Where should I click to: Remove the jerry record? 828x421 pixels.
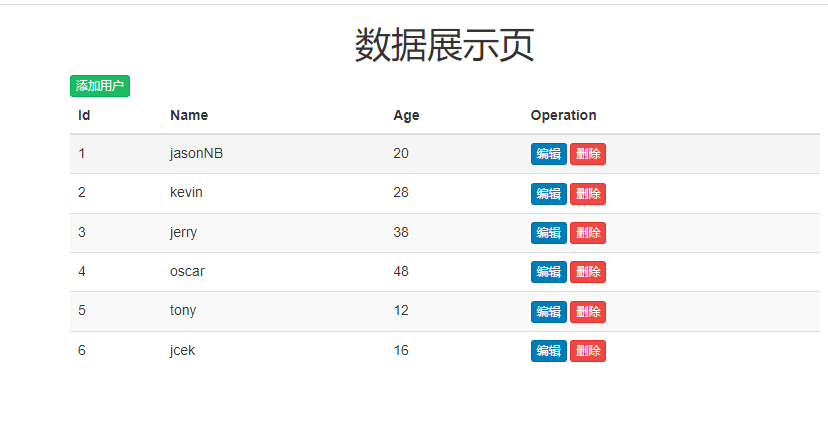click(x=588, y=233)
